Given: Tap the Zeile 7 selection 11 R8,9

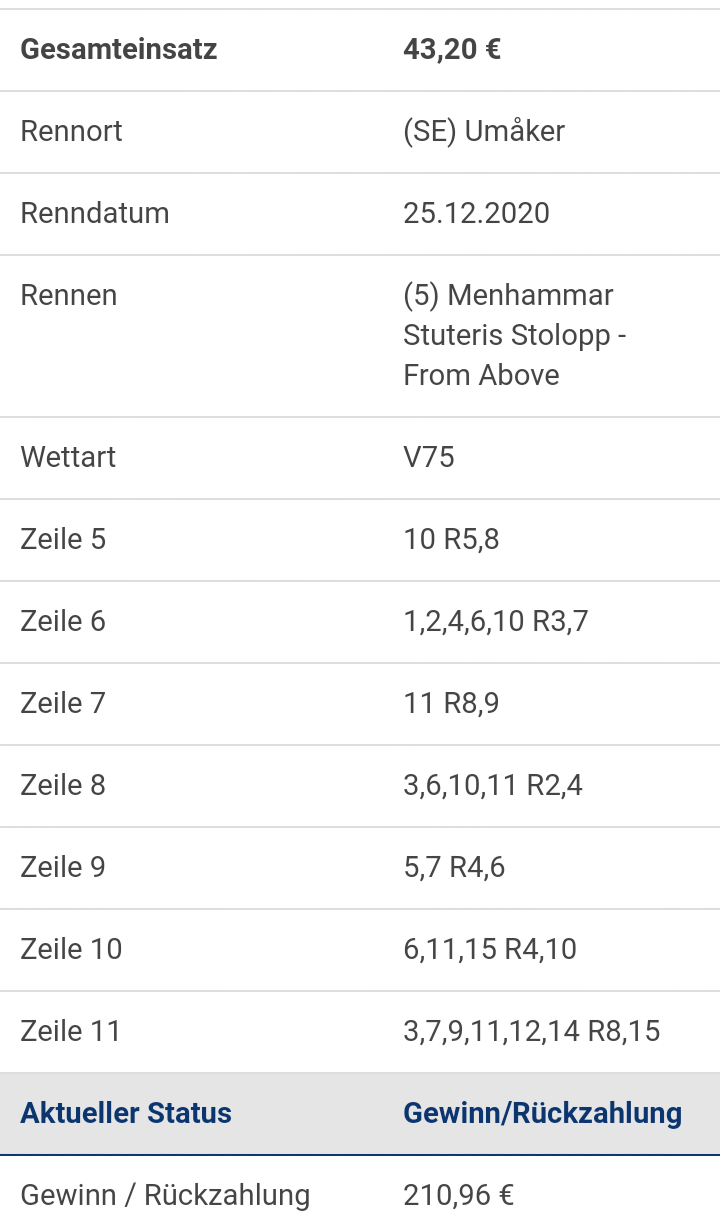Looking at the screenshot, I should (x=451, y=703).
